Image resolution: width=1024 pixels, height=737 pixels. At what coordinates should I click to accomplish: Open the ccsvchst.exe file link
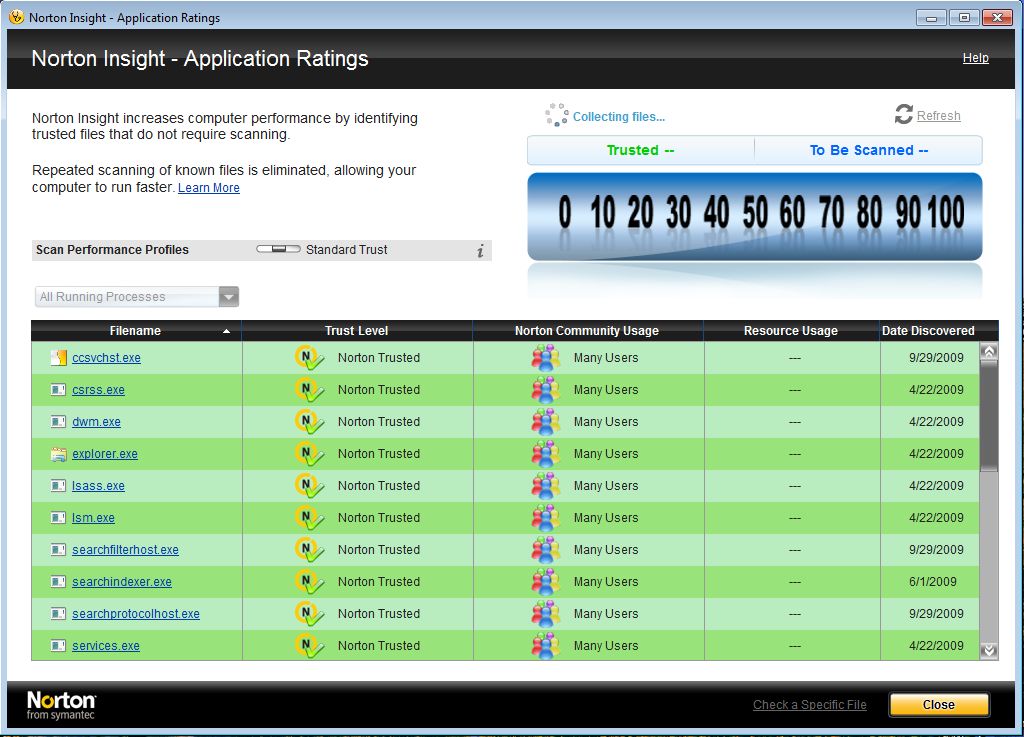click(x=106, y=358)
